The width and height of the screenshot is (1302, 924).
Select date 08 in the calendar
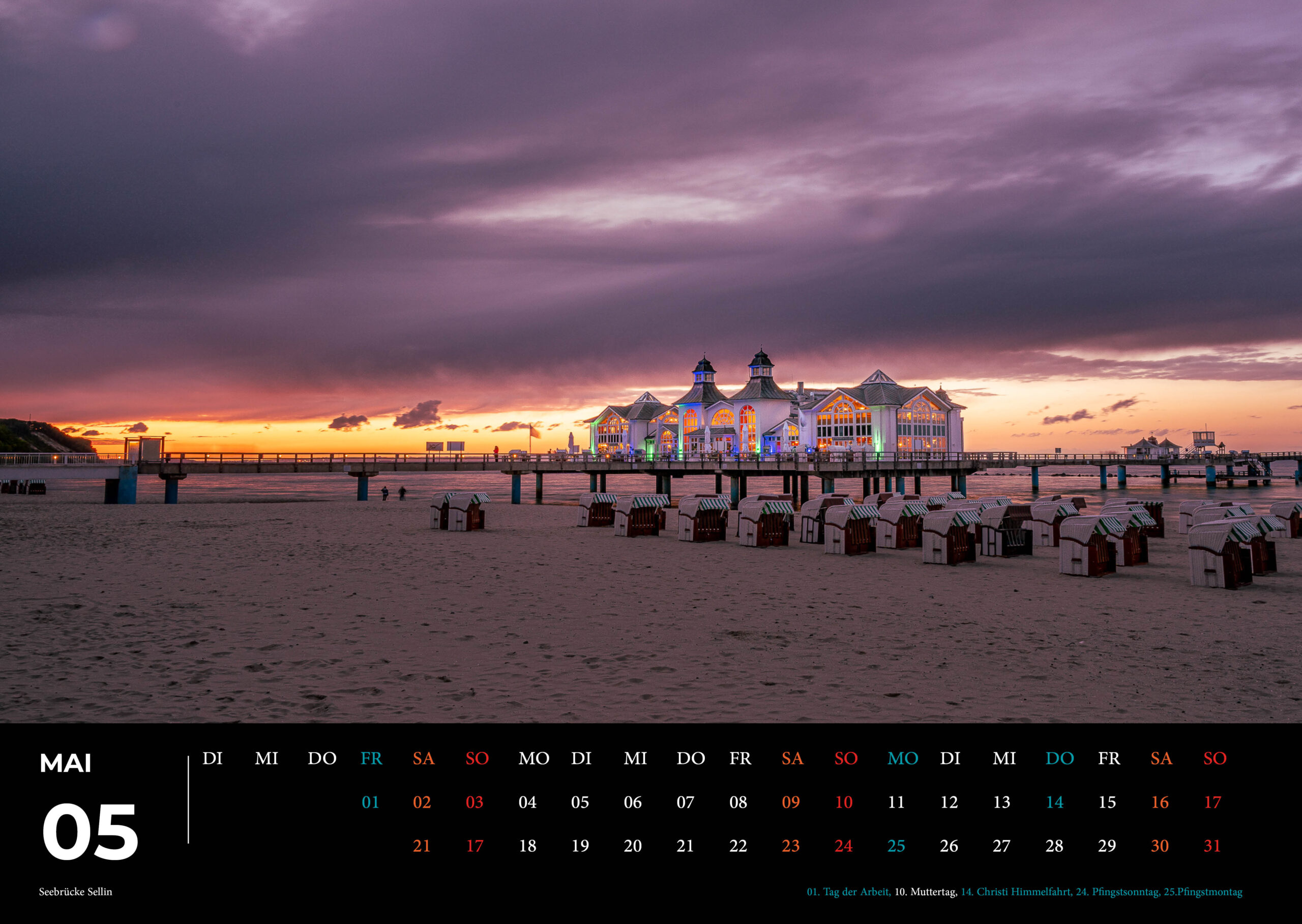(x=738, y=802)
